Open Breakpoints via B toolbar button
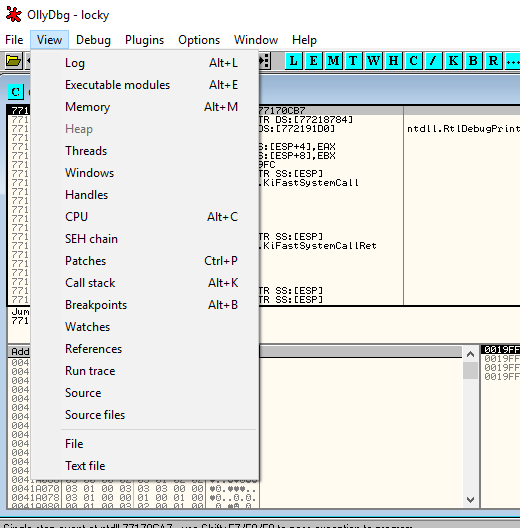The height and width of the screenshot is (528, 520). pyautogui.click(x=473, y=61)
